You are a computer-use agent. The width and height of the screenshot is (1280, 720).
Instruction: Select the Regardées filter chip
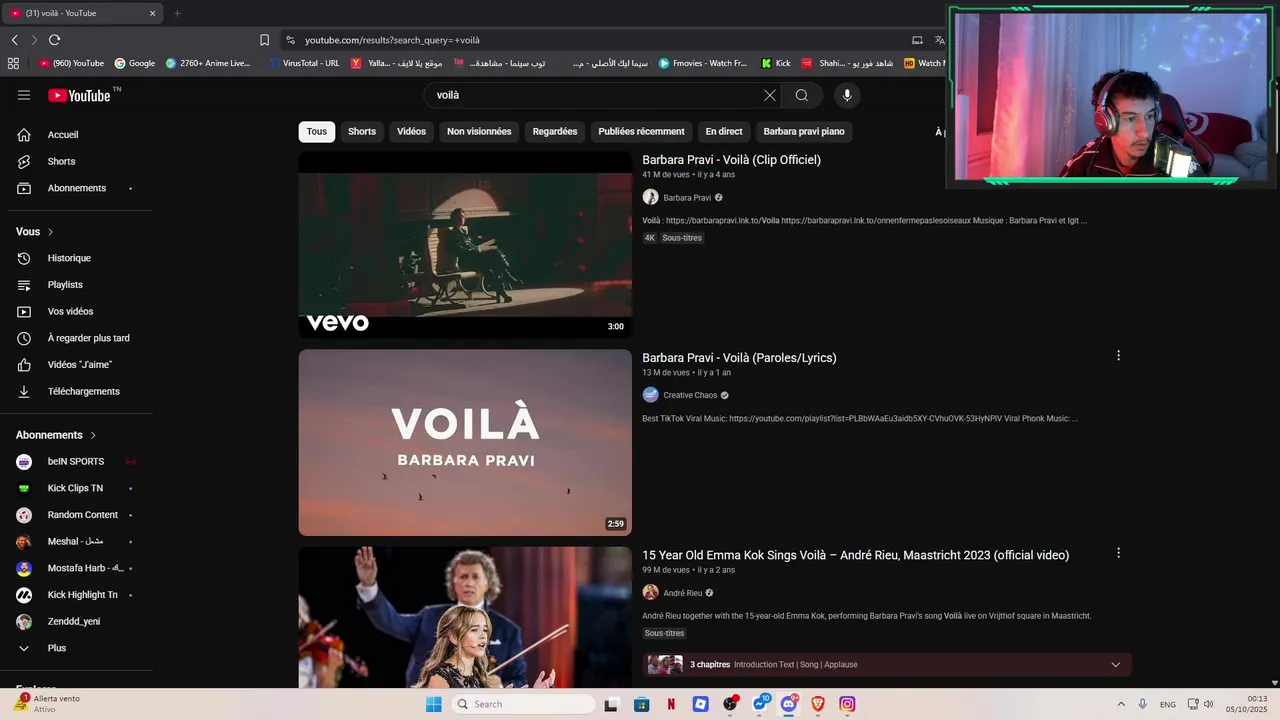click(x=555, y=131)
